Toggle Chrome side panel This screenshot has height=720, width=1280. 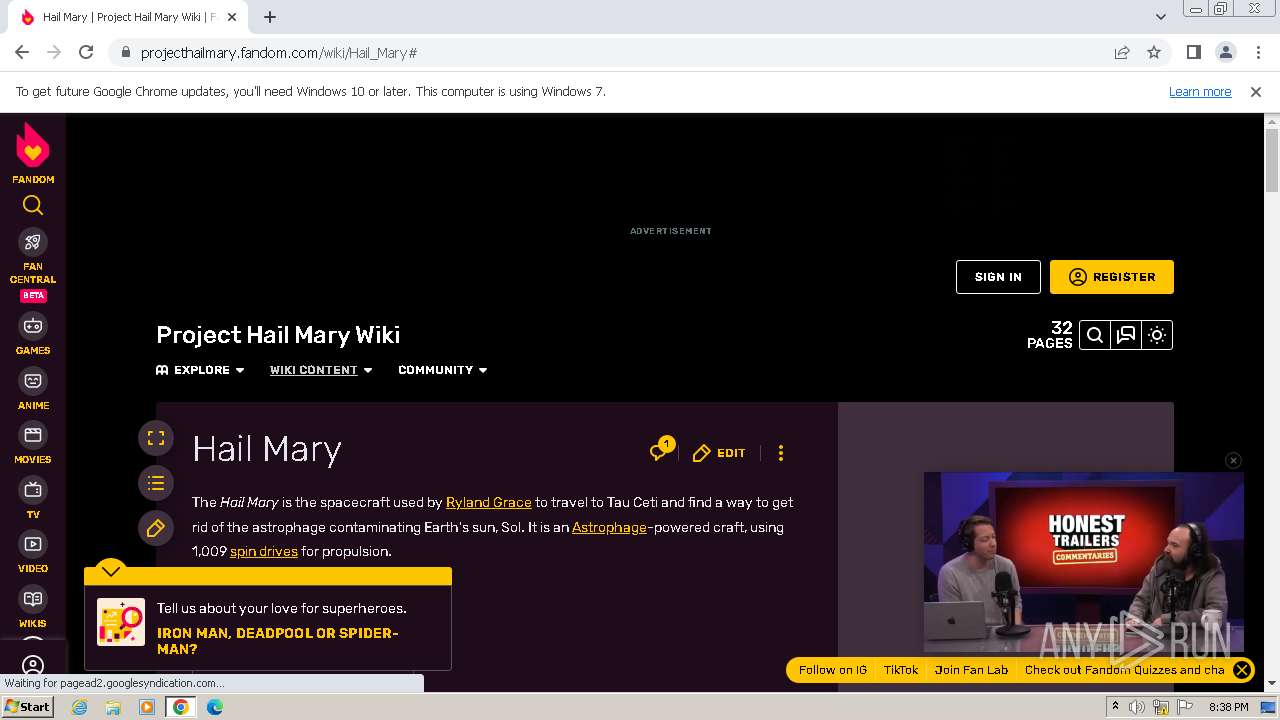[1194, 52]
